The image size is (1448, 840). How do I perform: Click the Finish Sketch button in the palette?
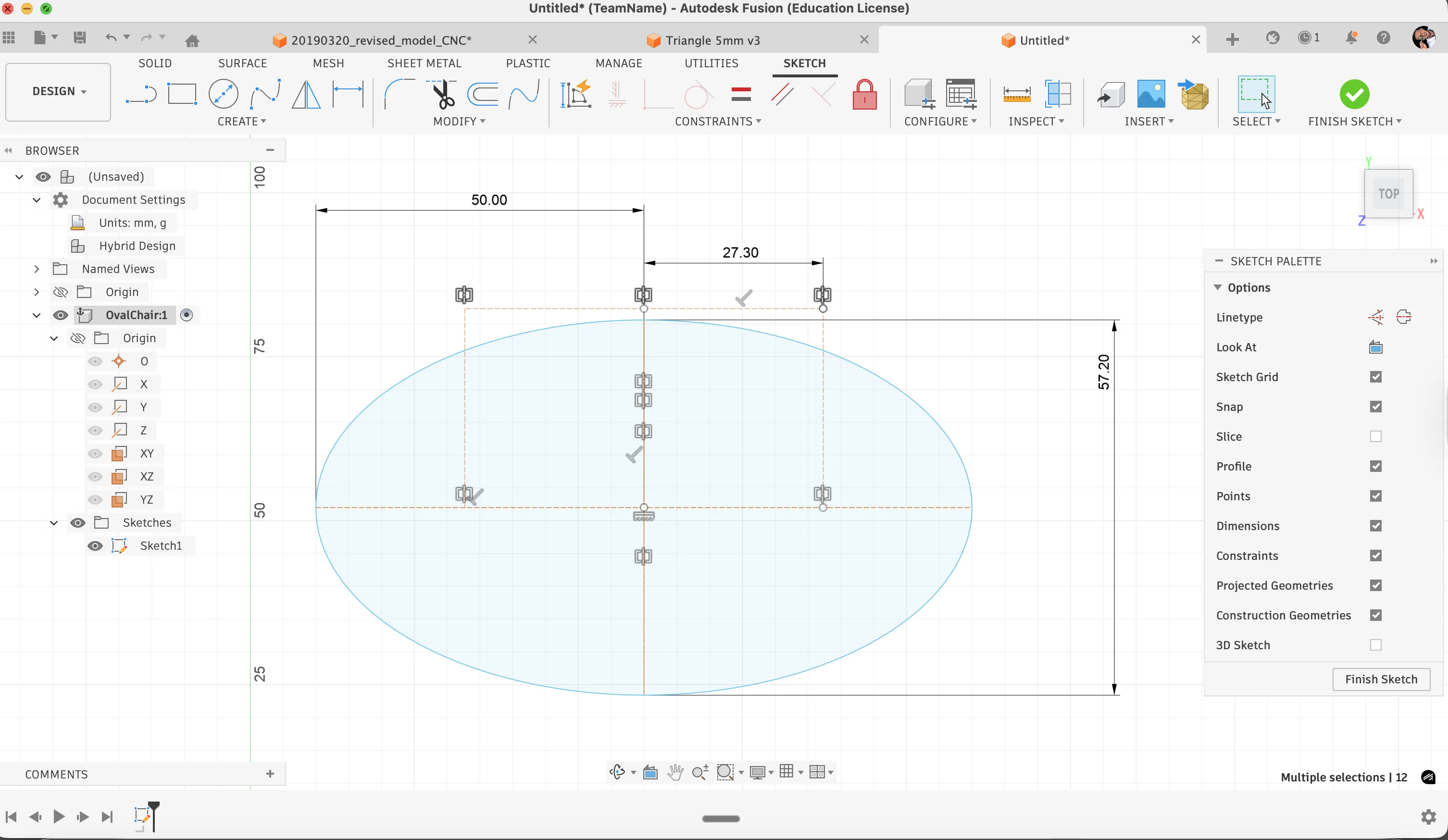(1381, 679)
